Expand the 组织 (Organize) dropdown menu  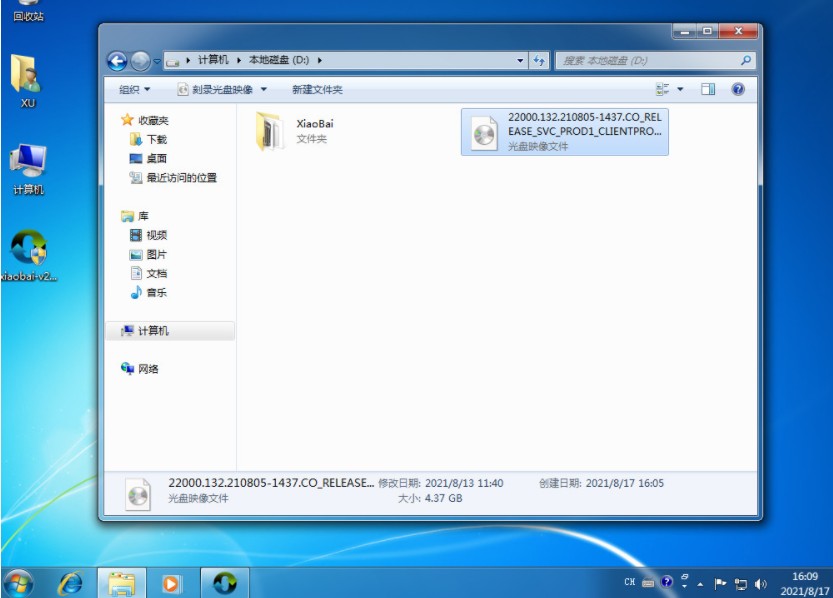tap(134, 89)
